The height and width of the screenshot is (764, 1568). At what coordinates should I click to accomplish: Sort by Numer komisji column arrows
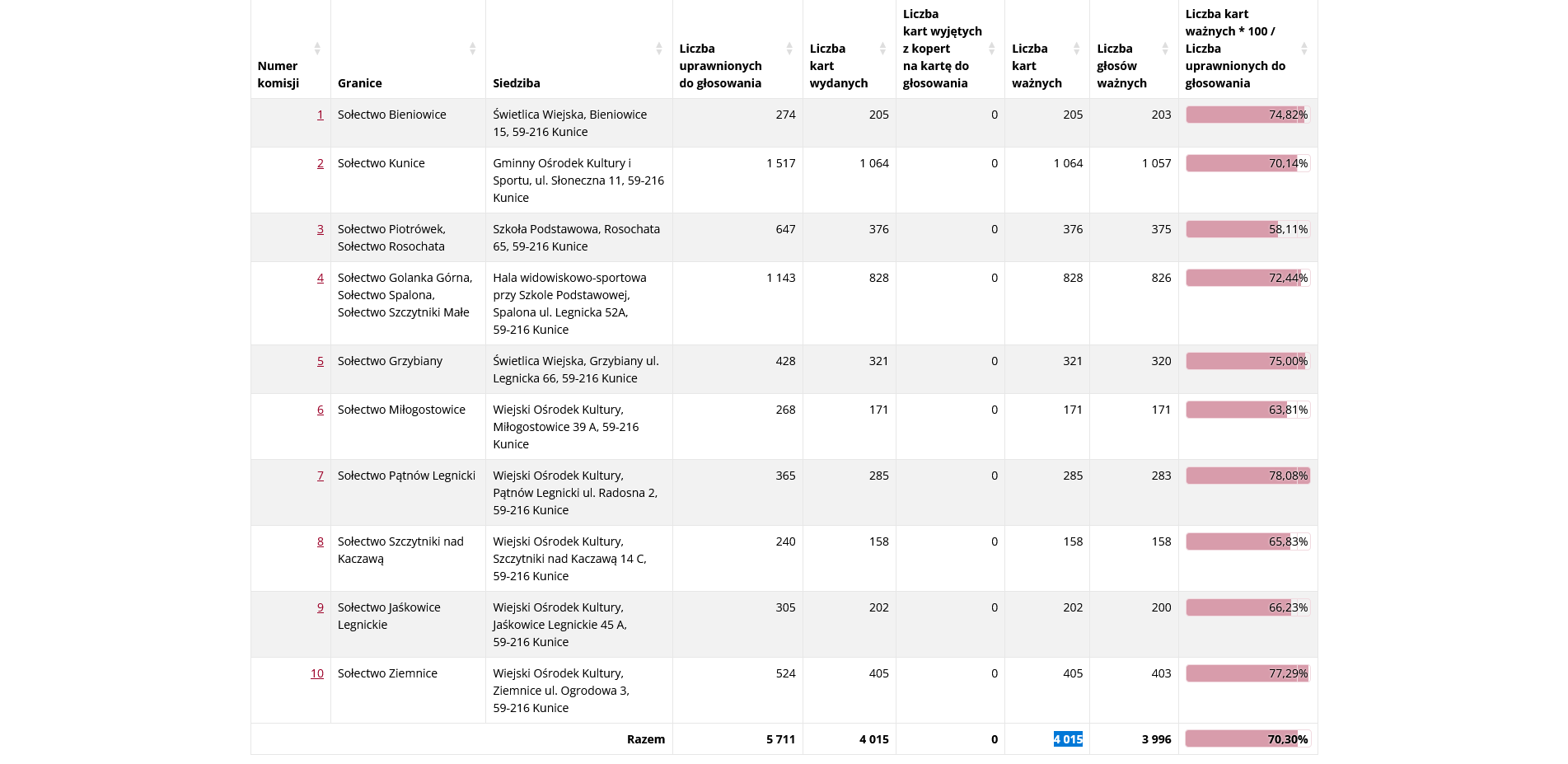coord(317,49)
